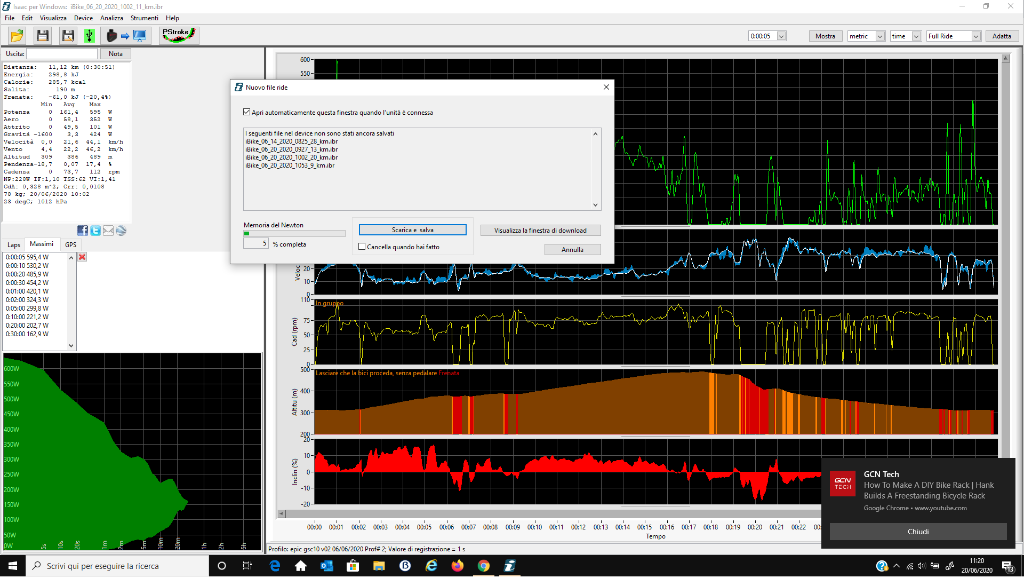Viewport: 1024px width, 578px height.
Task: Click the green USB connection icon
Action: point(89,36)
